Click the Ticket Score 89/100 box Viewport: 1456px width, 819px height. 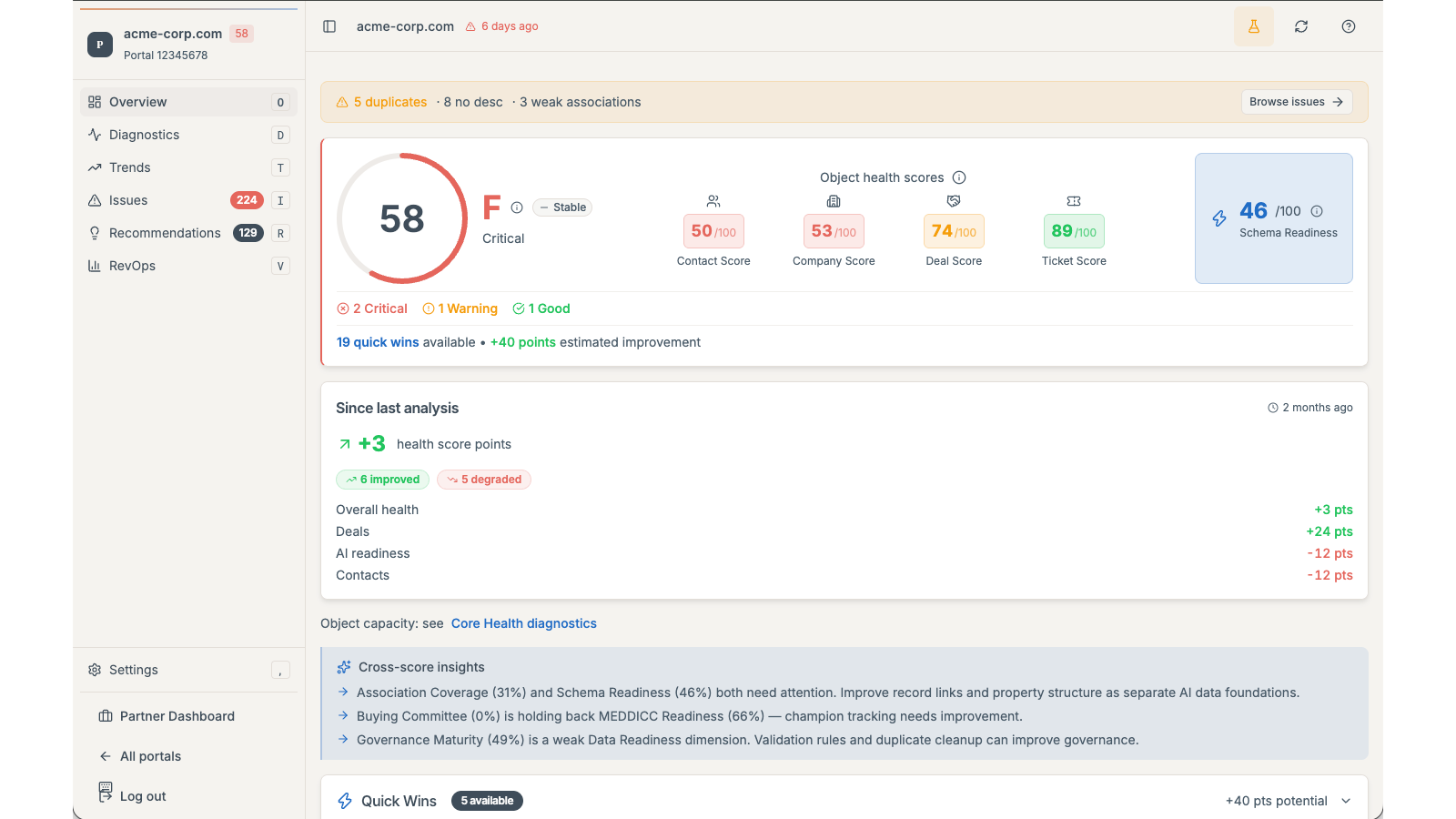pos(1074,231)
